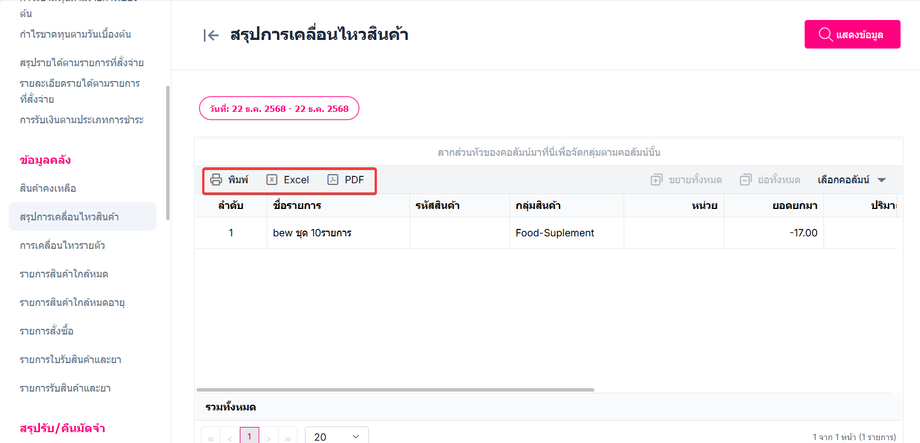Screen dimensions: 920x443
Task: Click the date range chip 22 ธ.ค. 2568
Action: coord(279,109)
